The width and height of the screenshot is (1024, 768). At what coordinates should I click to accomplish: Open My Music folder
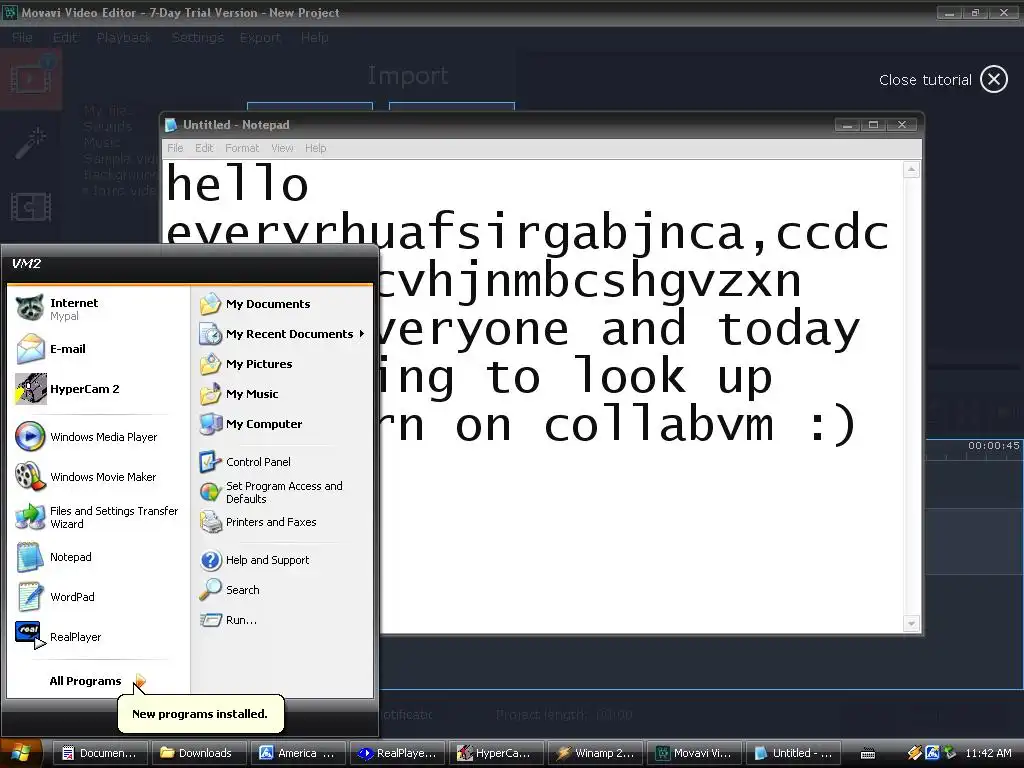click(282, 394)
